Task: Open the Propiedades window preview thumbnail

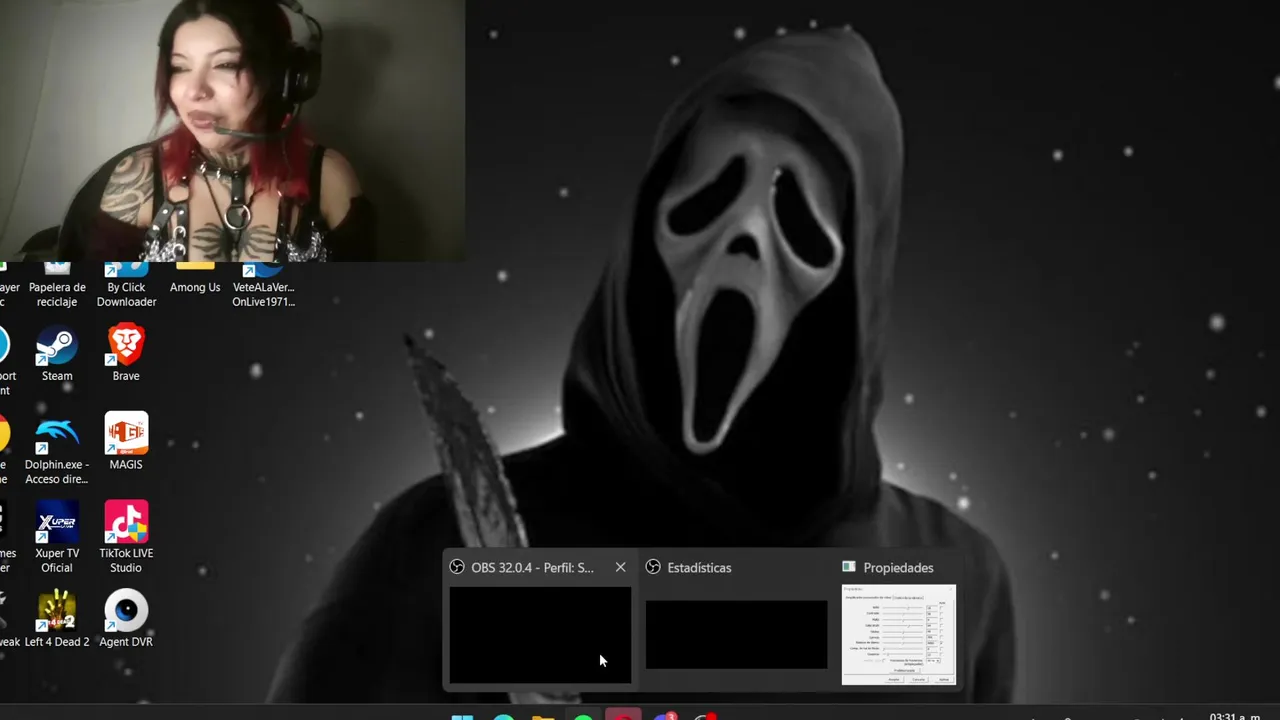Action: click(898, 635)
